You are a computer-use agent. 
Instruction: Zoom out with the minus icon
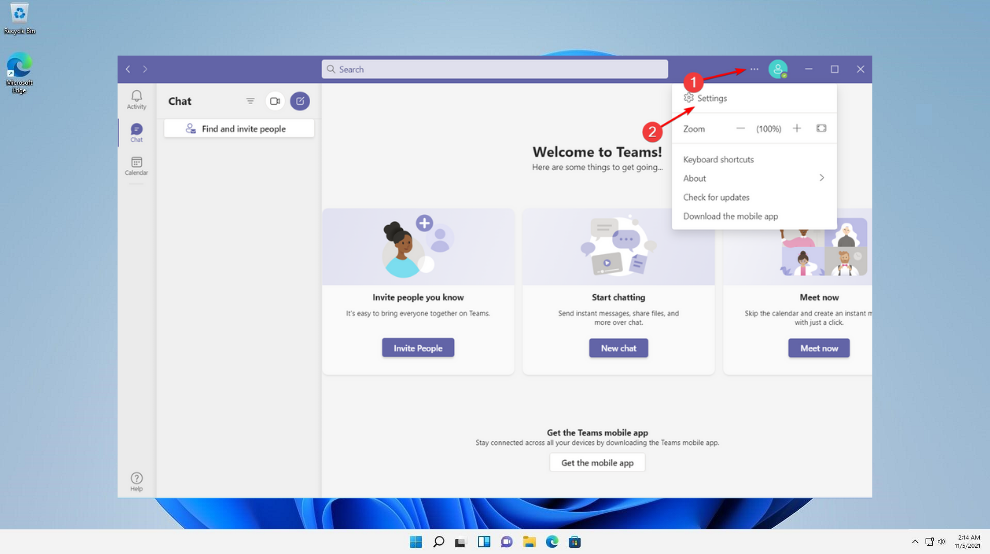(741, 128)
